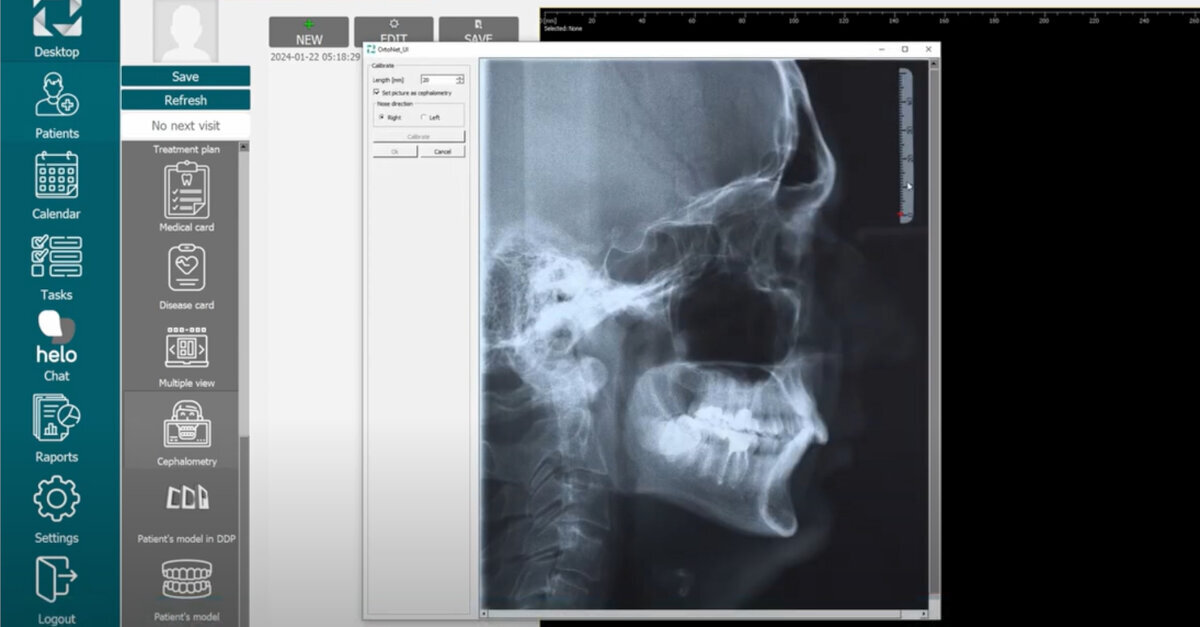Uncheck Set picture as cephalometry
The height and width of the screenshot is (627, 1200).
(x=375, y=93)
